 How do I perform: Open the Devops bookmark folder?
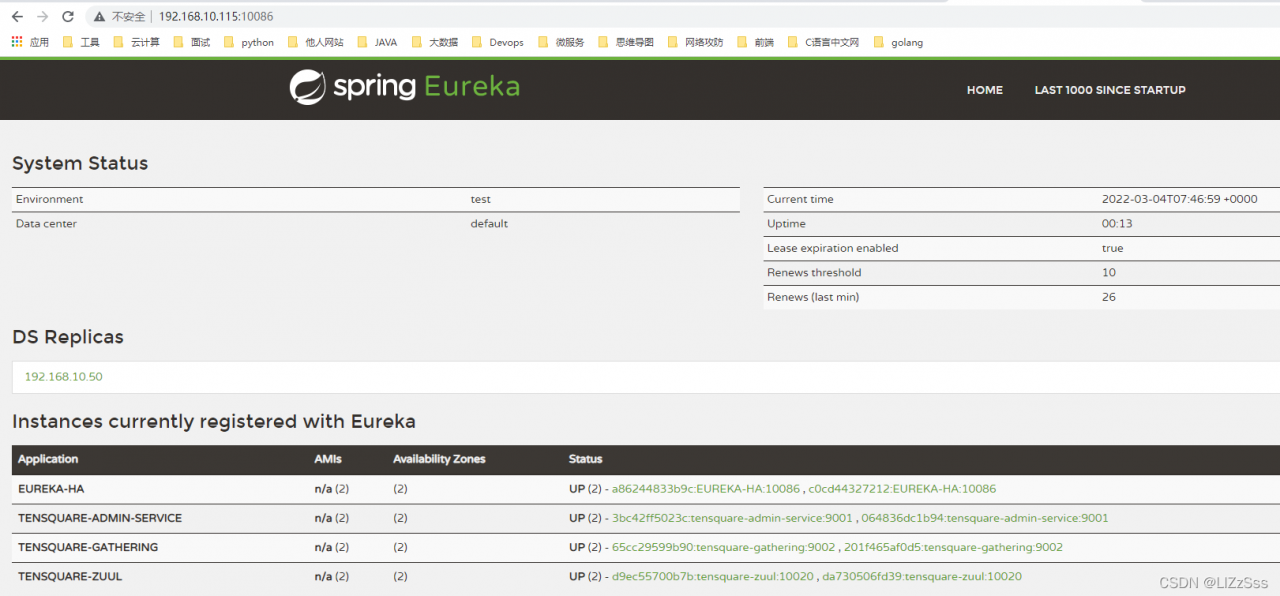(497, 42)
